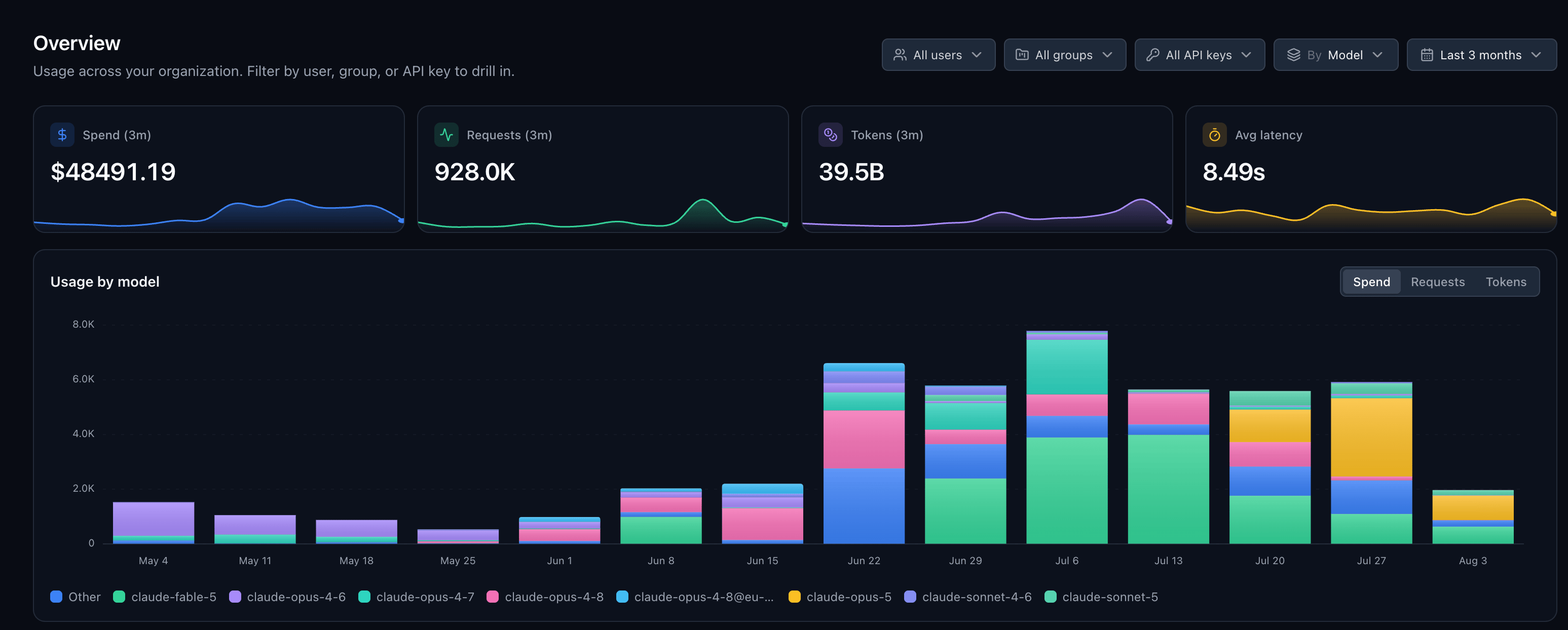Click the Tokens value 39.5B

coord(851,172)
